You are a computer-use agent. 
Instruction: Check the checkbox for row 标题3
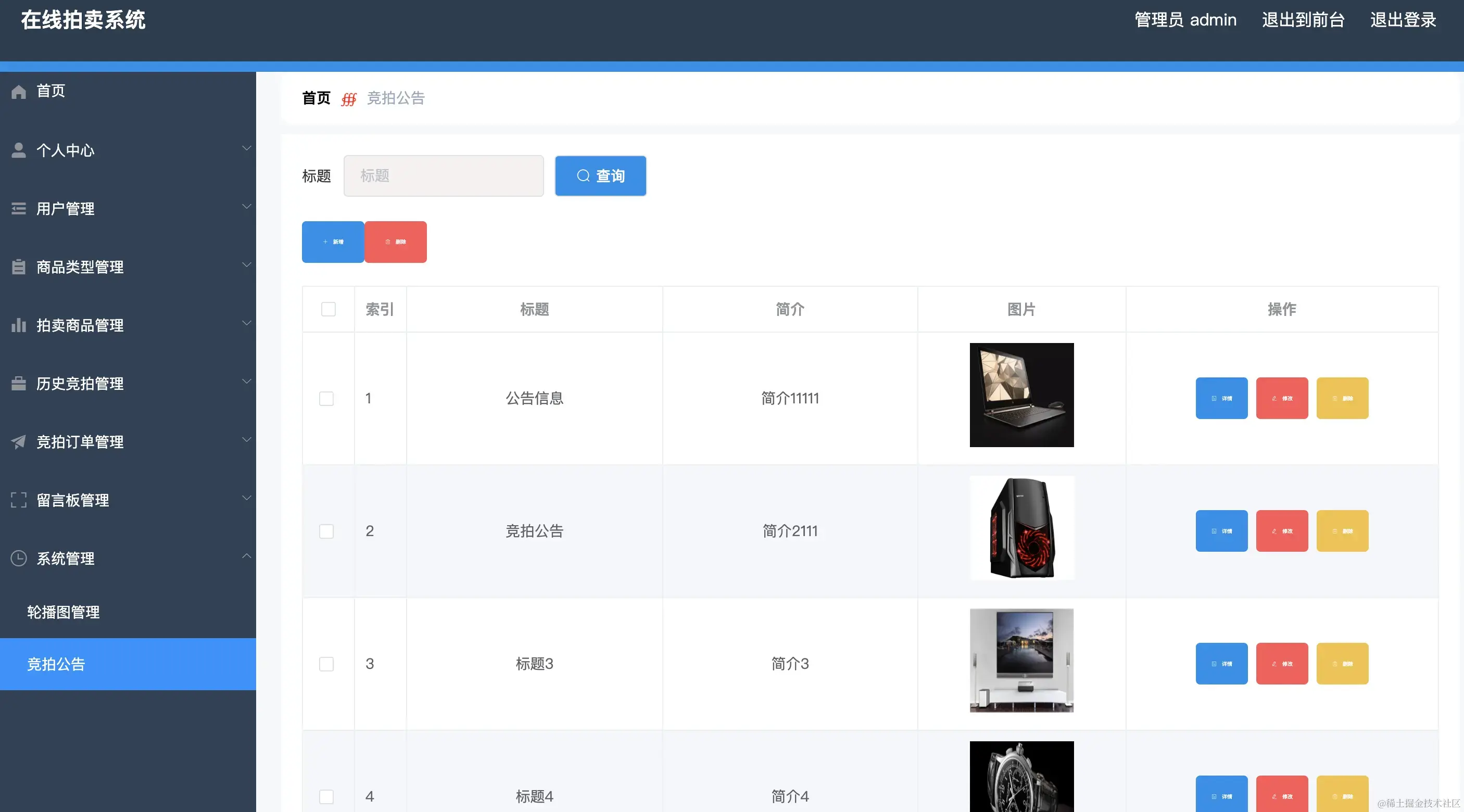326,664
